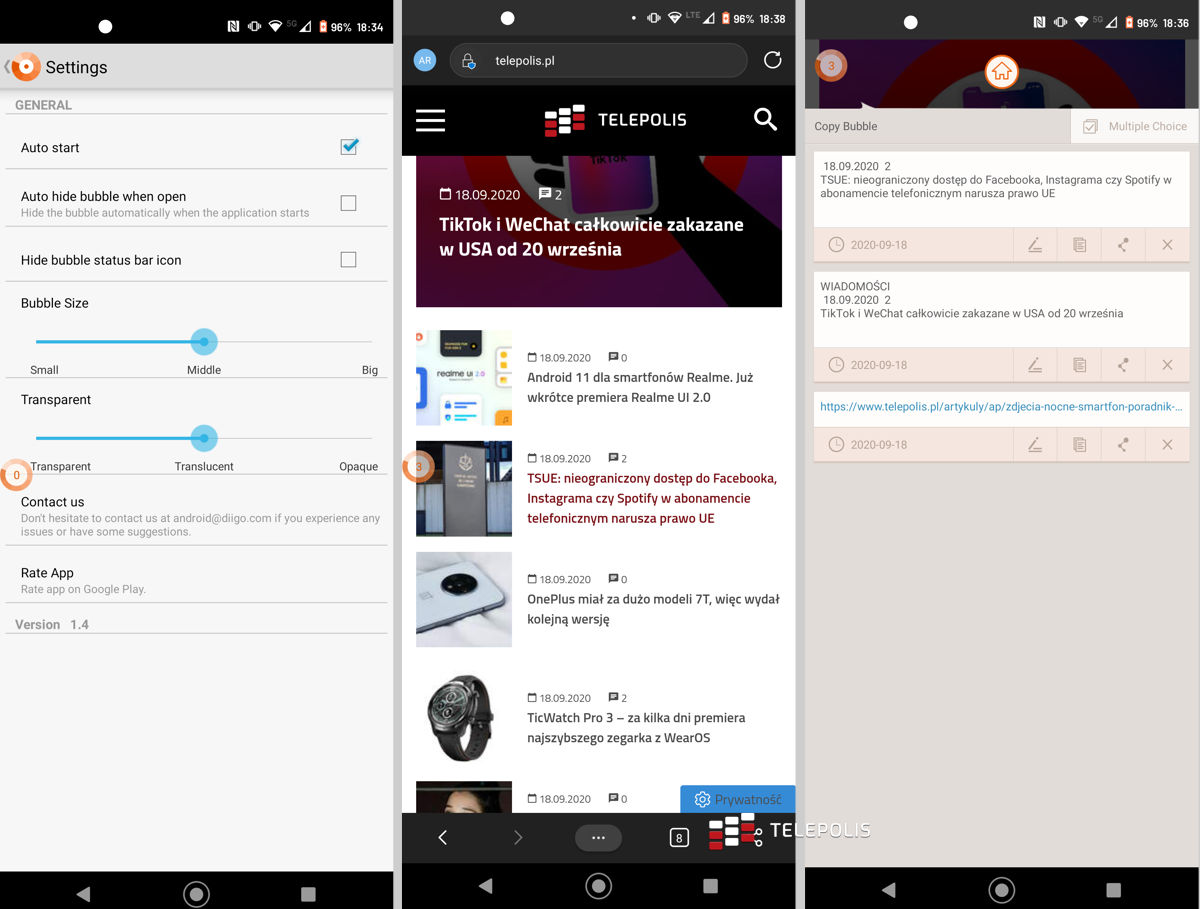Go back using browser back arrow
The height and width of the screenshot is (909, 1200).
click(x=443, y=838)
